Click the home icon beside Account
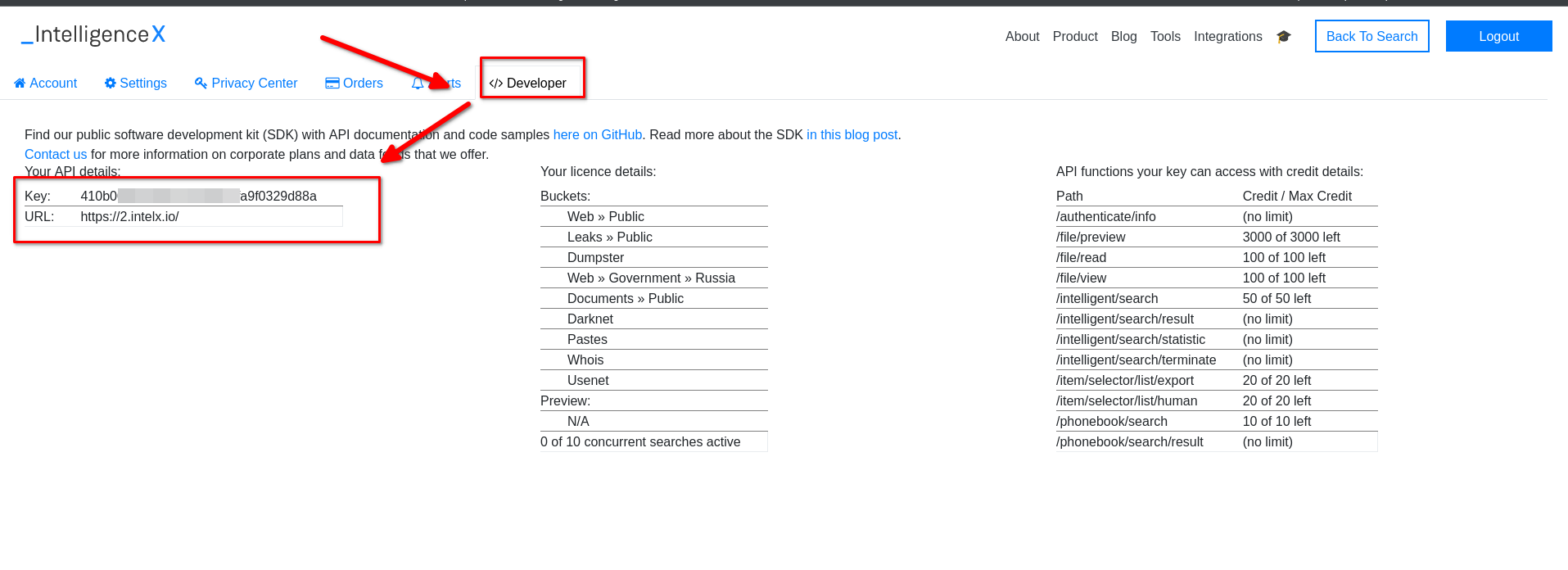The image size is (1568, 570). (20, 83)
